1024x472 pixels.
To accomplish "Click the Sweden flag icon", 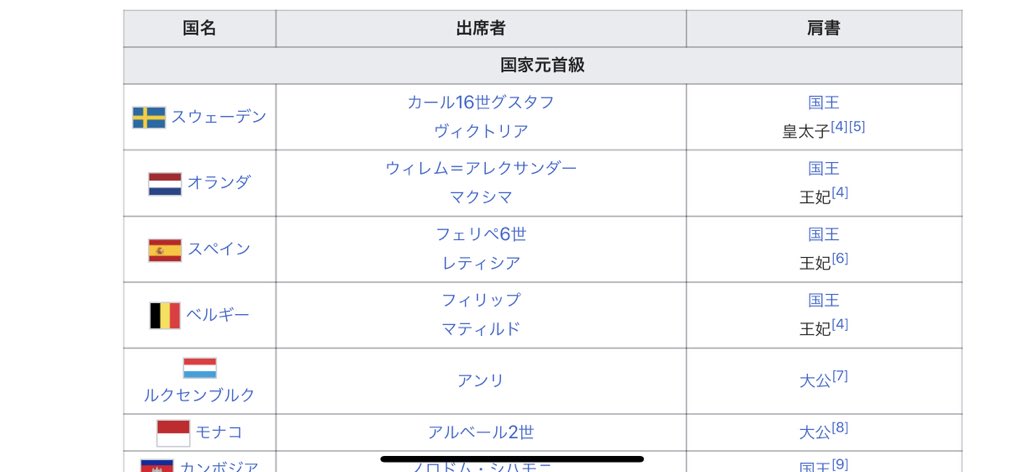I will [149, 118].
